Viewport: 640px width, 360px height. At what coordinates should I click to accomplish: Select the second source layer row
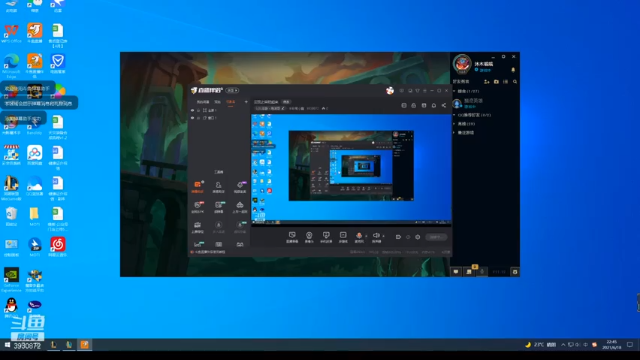click(x=219, y=118)
